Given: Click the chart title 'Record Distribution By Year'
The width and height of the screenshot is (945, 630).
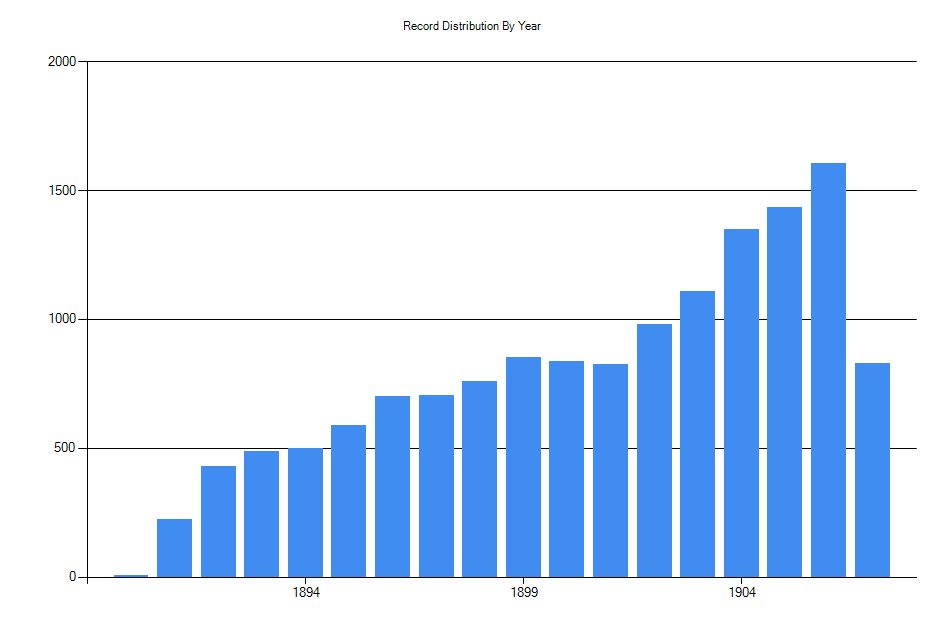Looking at the screenshot, I should pos(471,26).
